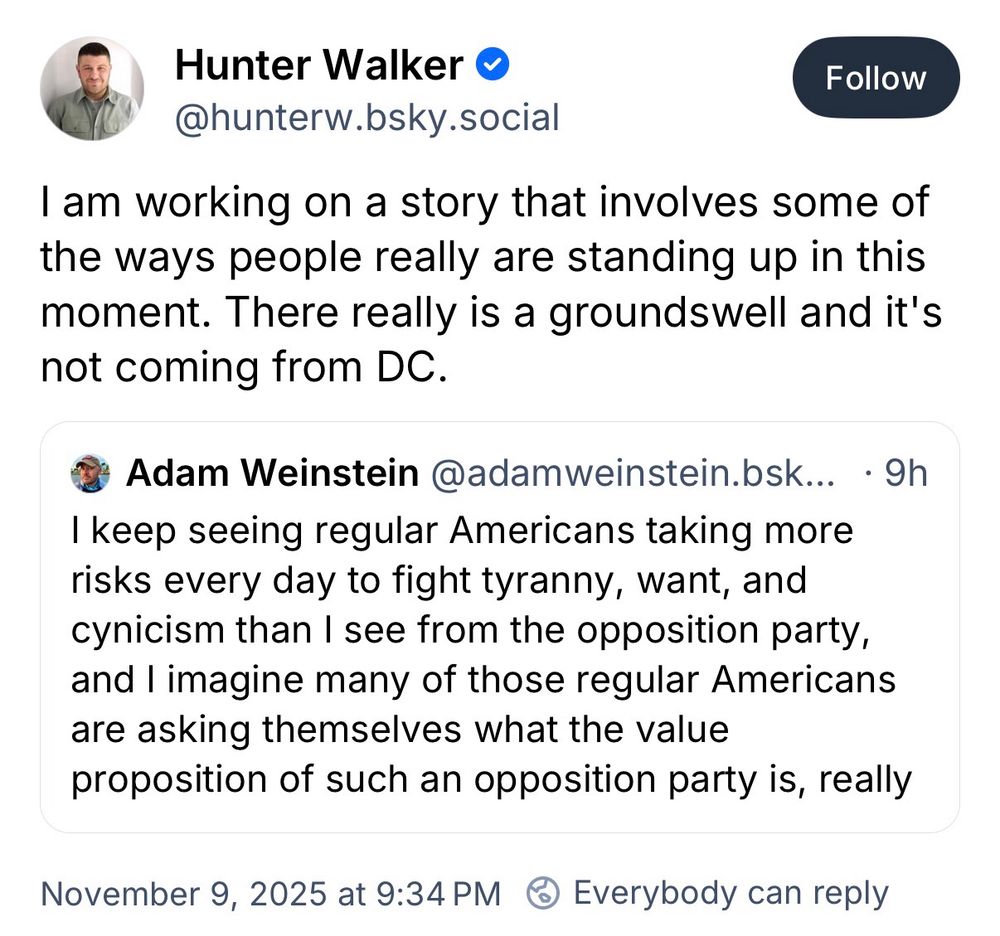
Task: Open Hunter Walker's profile avatar
Action: [92, 89]
